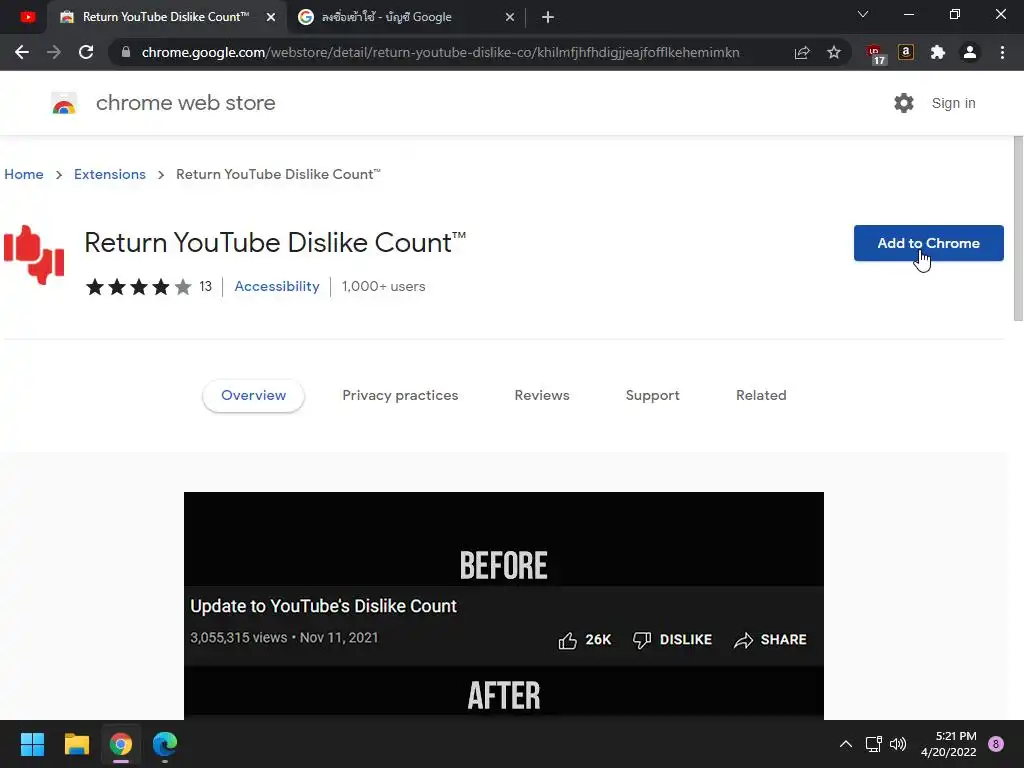Open the Related tab
This screenshot has width=1024, height=768.
(761, 395)
